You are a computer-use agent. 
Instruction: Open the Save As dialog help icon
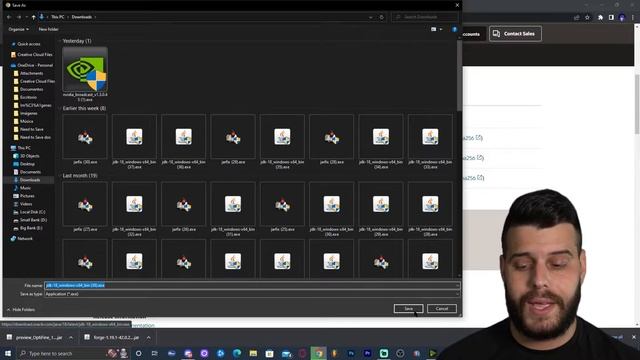pyautogui.click(x=454, y=29)
